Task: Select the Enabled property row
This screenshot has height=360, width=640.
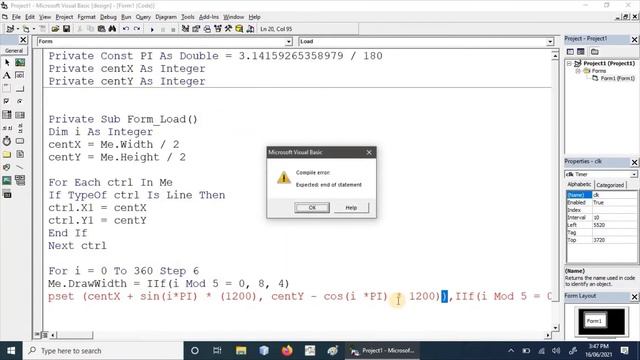Action: [x=601, y=202]
